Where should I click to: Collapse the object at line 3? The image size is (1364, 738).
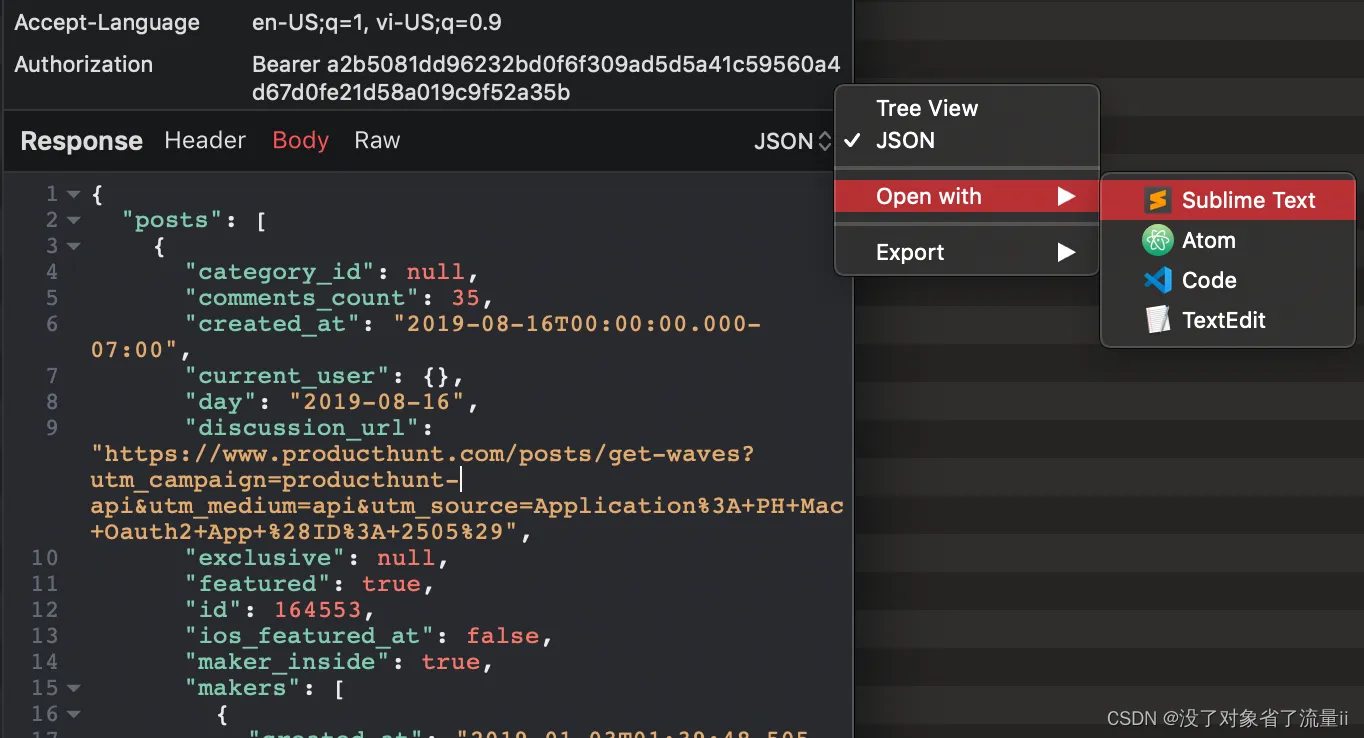point(73,246)
